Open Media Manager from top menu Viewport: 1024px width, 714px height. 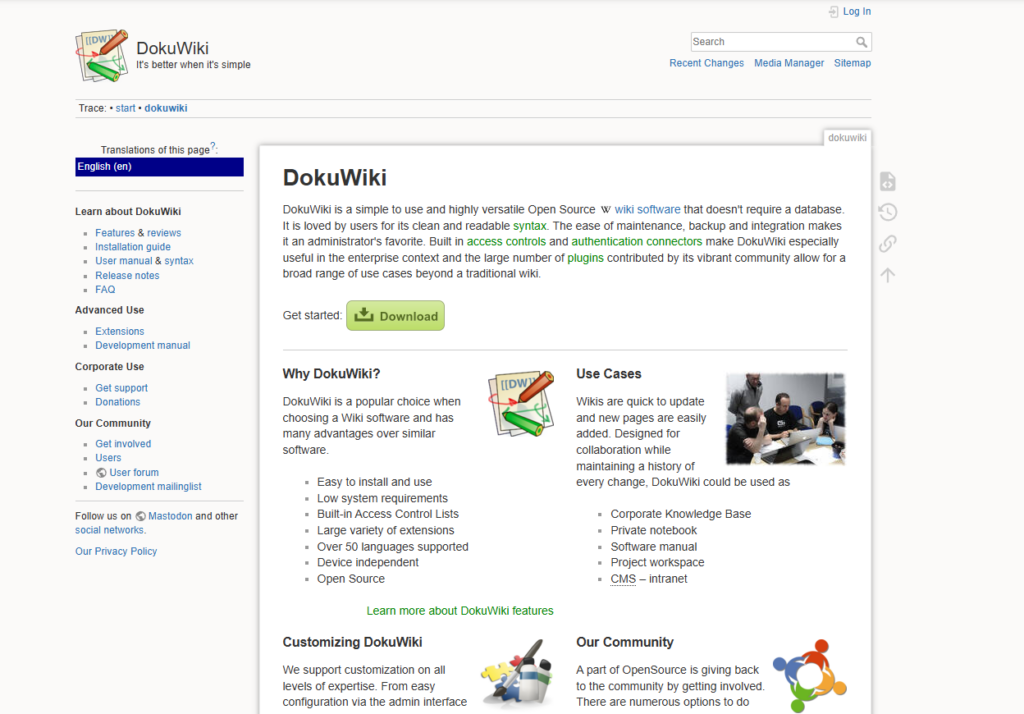coord(789,63)
